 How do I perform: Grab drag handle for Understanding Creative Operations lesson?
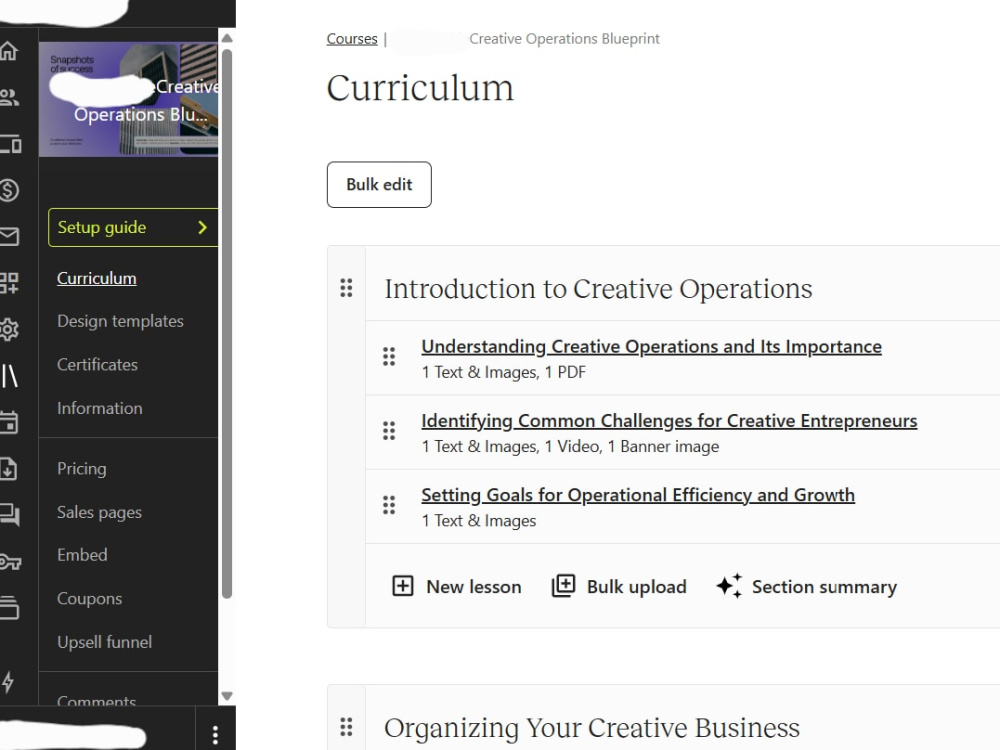(x=389, y=357)
